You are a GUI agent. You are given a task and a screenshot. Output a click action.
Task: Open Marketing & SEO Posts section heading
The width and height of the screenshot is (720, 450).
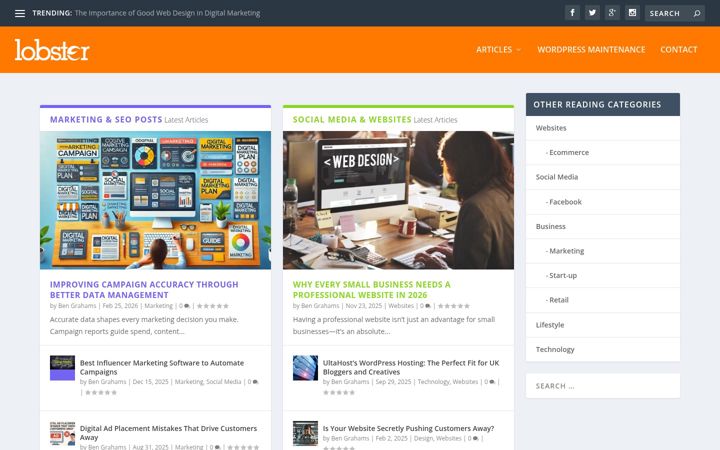(x=106, y=119)
